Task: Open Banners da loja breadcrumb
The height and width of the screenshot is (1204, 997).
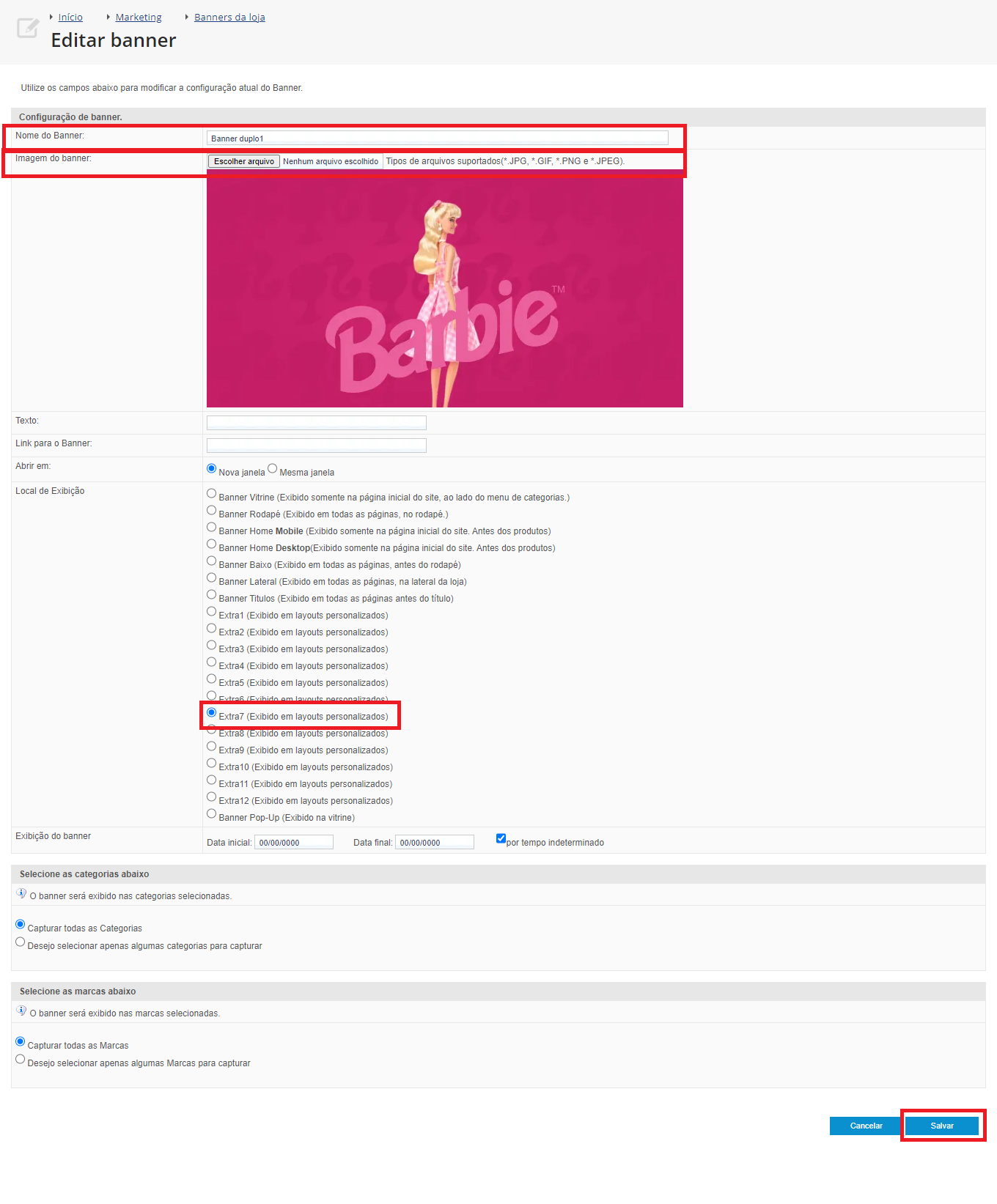Action: [229, 17]
